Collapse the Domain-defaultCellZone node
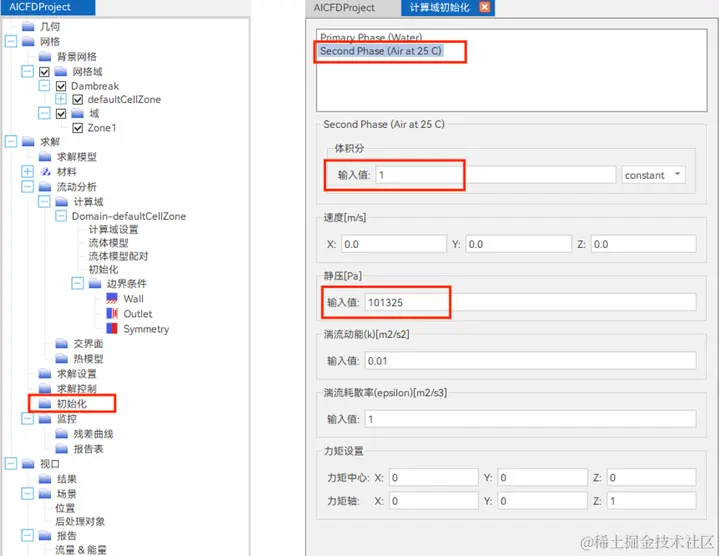Screen dimensions: 720x556 coord(61,216)
